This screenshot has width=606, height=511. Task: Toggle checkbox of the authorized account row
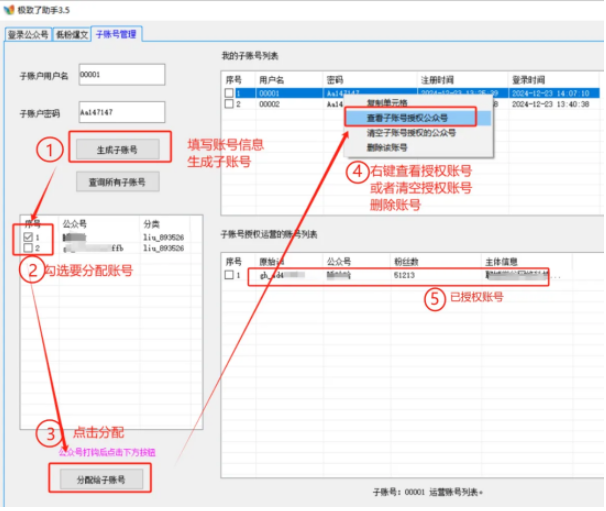[x=230, y=275]
